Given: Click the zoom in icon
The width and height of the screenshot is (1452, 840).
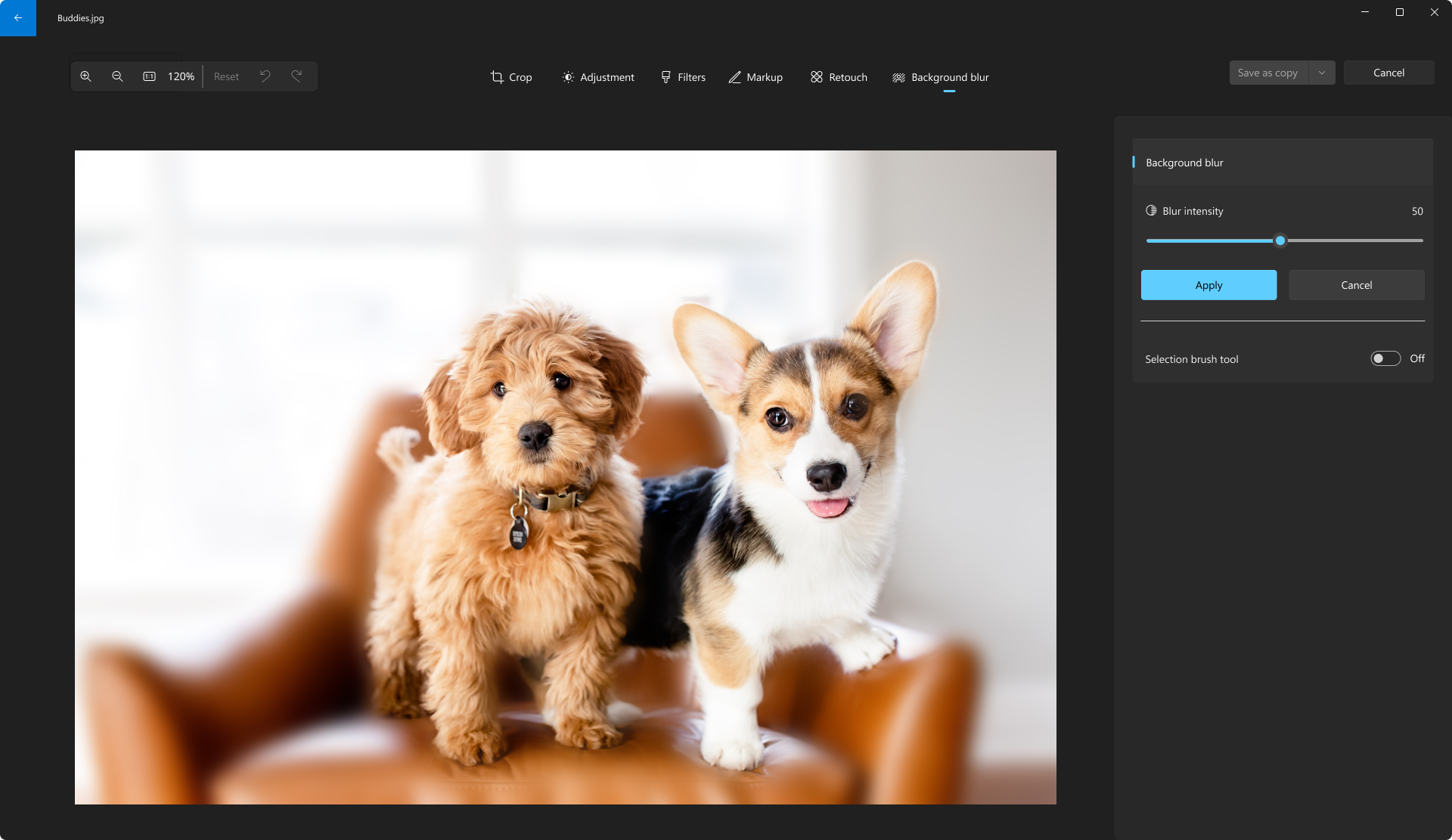Looking at the screenshot, I should [86, 76].
